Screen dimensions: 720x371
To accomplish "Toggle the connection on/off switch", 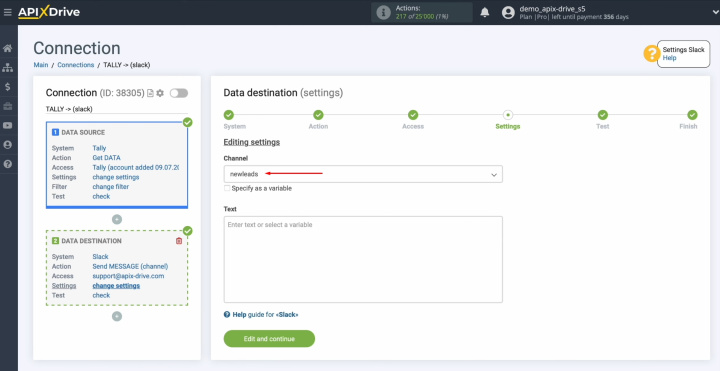I will (x=179, y=93).
